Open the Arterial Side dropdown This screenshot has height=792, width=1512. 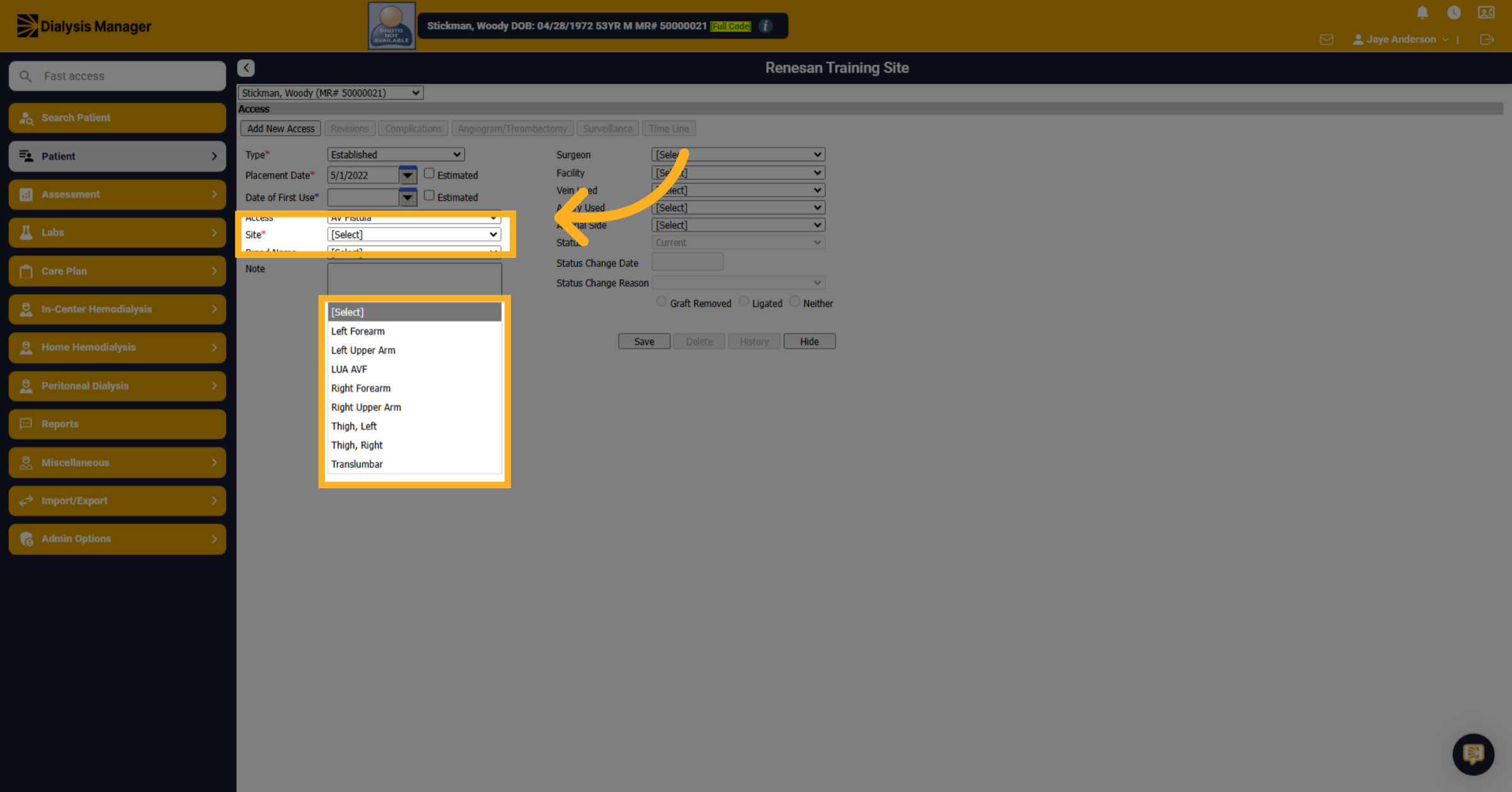[738, 225]
